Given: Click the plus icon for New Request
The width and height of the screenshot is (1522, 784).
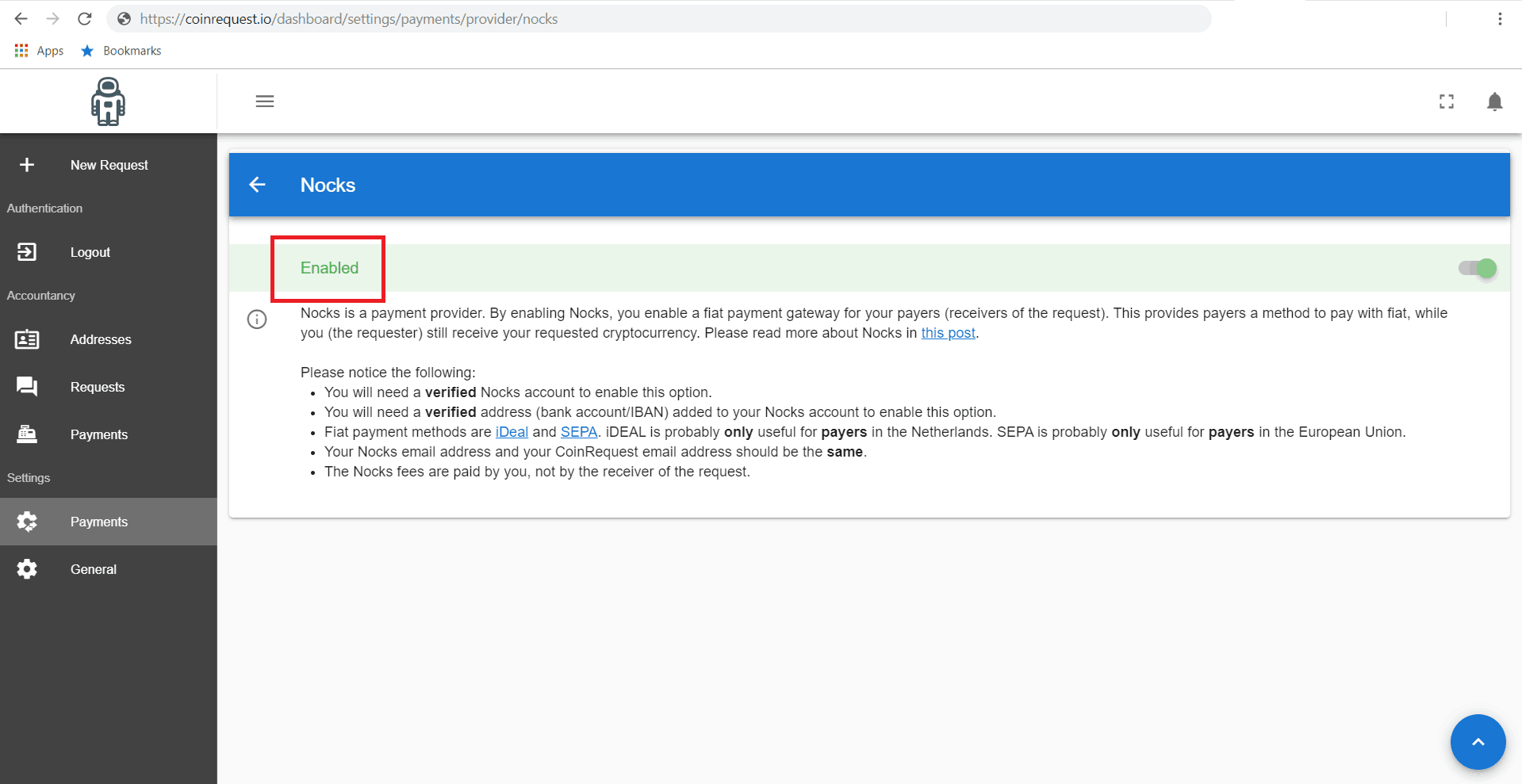Looking at the screenshot, I should click(x=27, y=165).
